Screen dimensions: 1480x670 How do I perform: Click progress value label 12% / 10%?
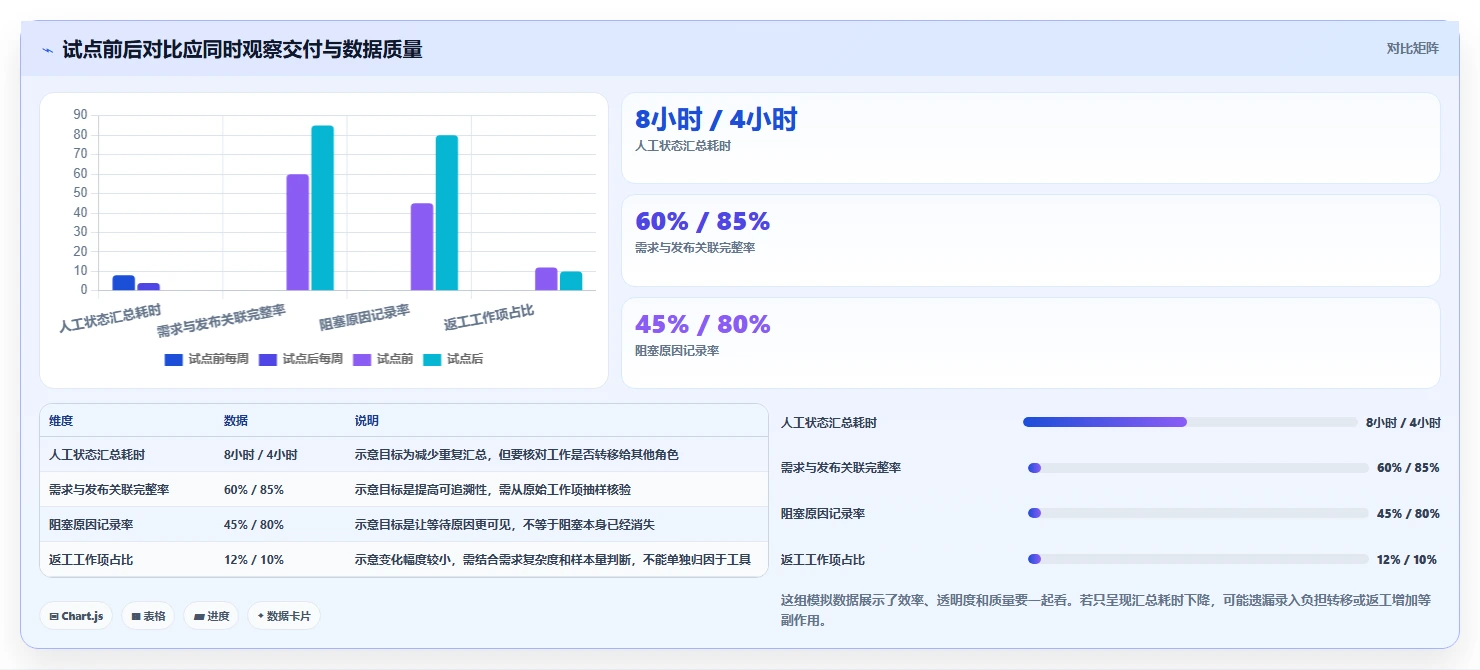[1407, 560]
